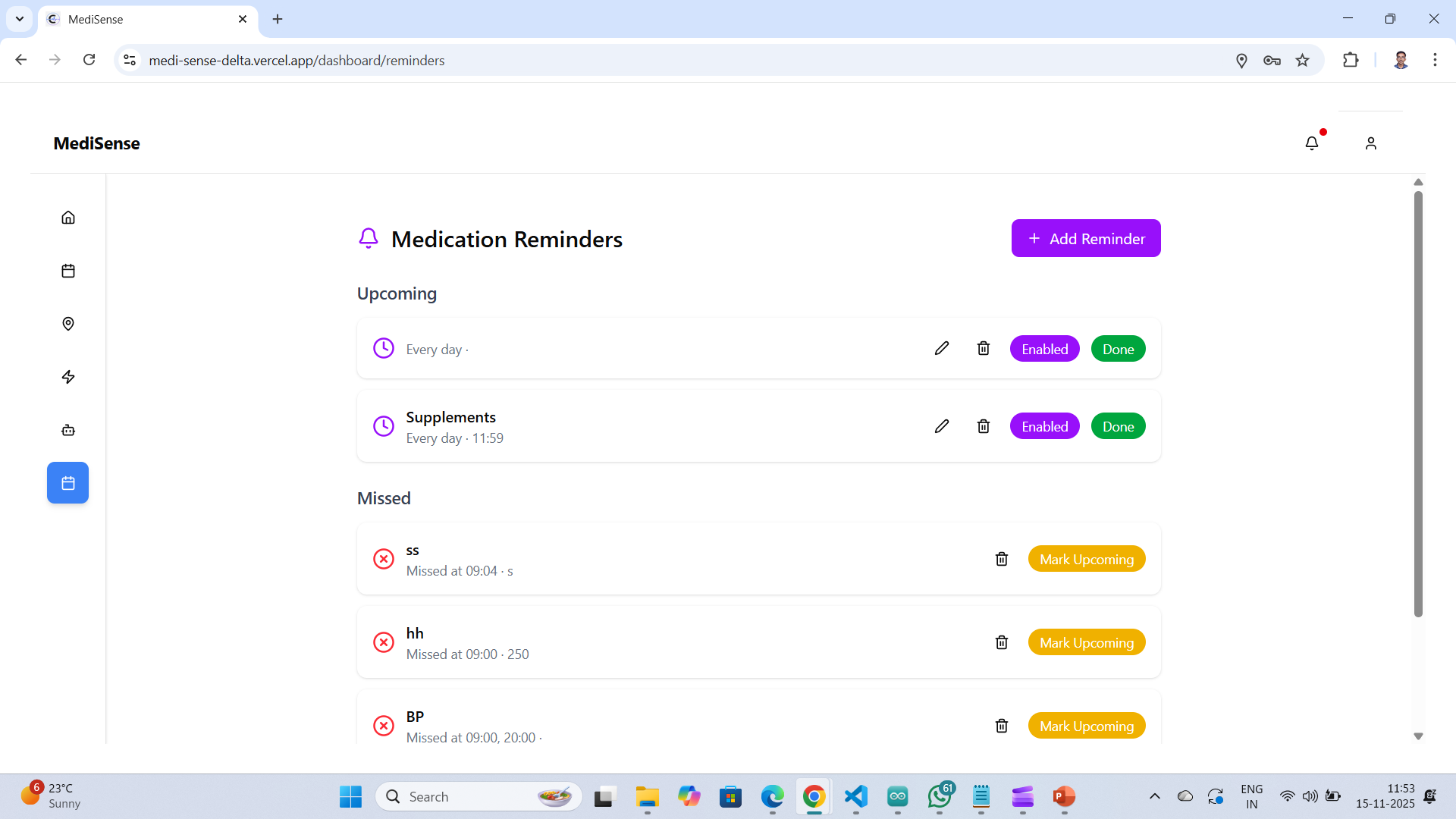Toggle Enabled on the Every day reminder
The width and height of the screenshot is (1456, 819).
(1044, 348)
